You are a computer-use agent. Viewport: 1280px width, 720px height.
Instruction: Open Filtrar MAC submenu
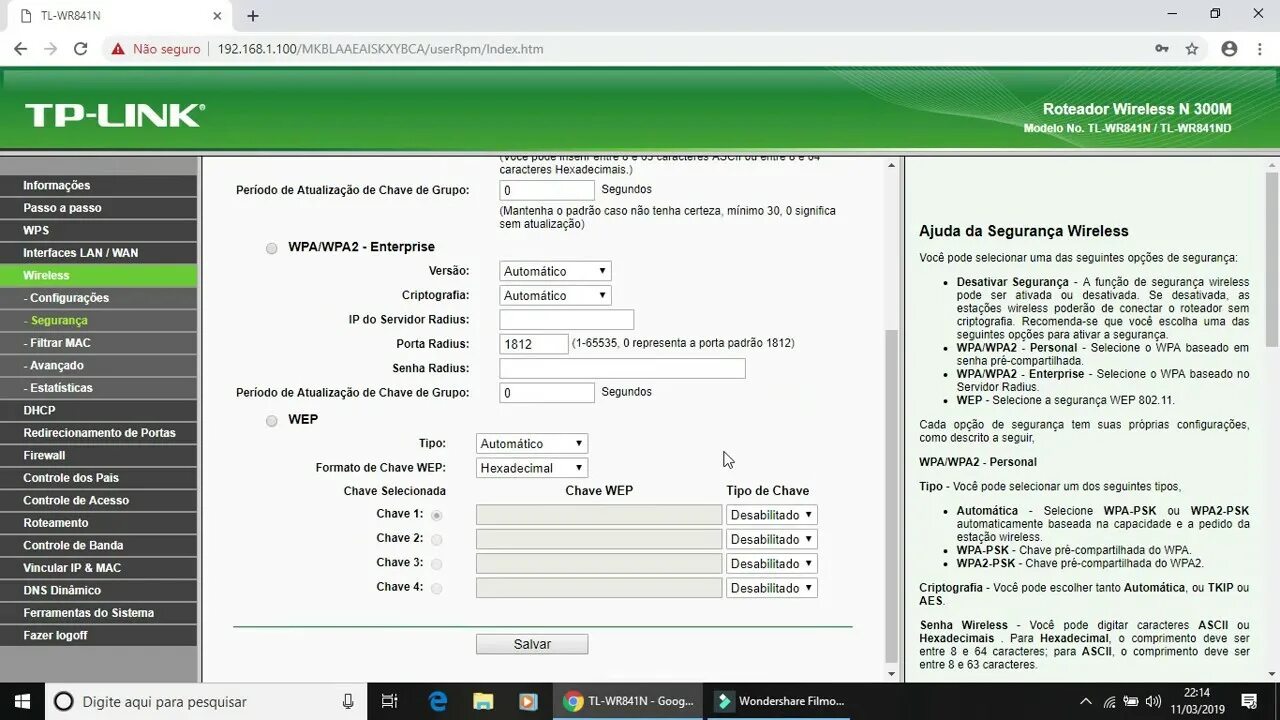pos(99,343)
